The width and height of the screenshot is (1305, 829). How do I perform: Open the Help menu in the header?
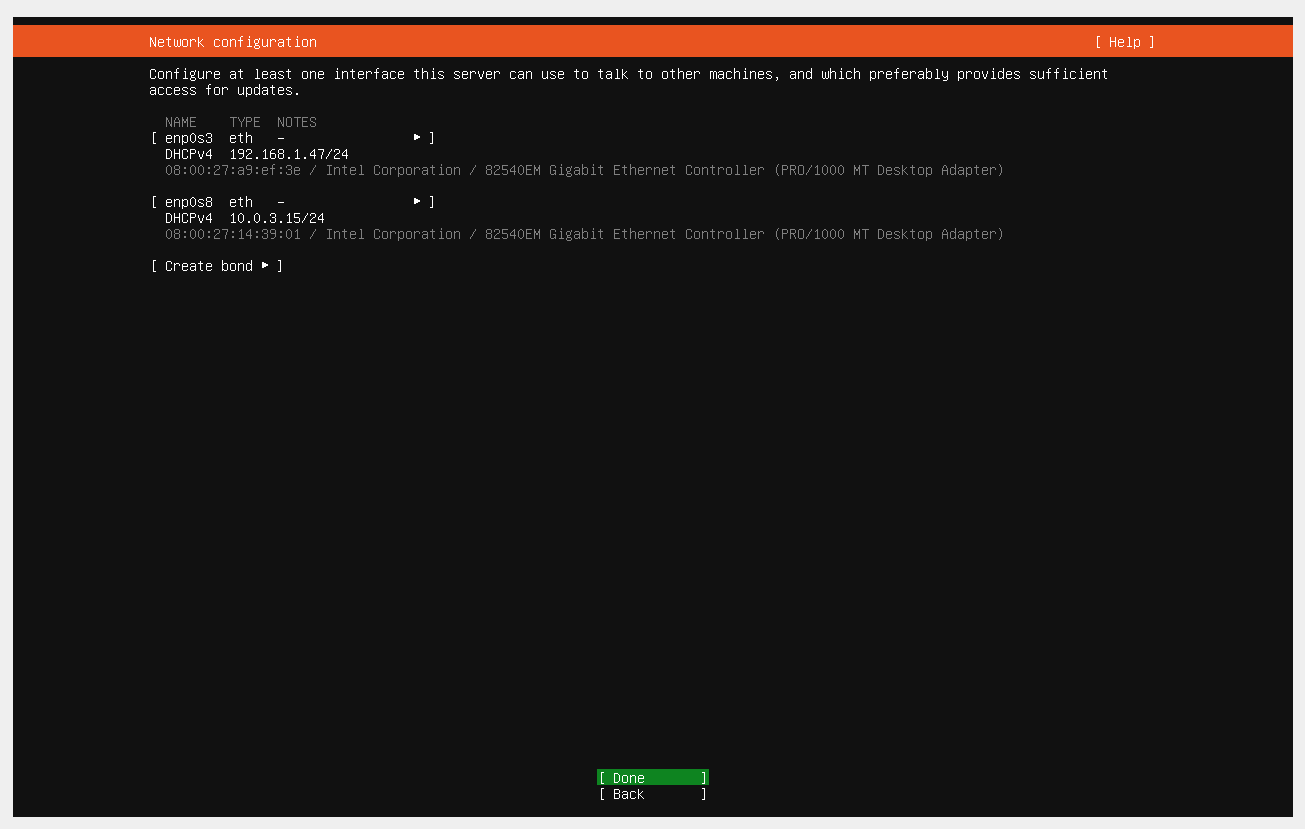click(x=1124, y=42)
